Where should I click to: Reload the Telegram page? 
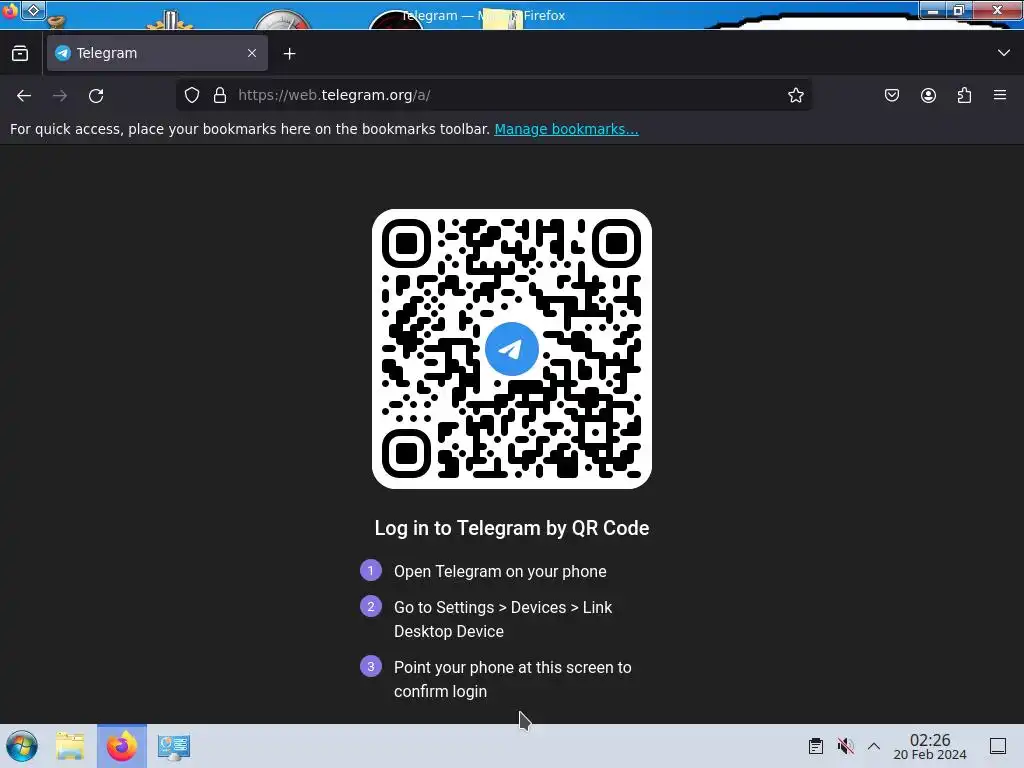pos(96,95)
